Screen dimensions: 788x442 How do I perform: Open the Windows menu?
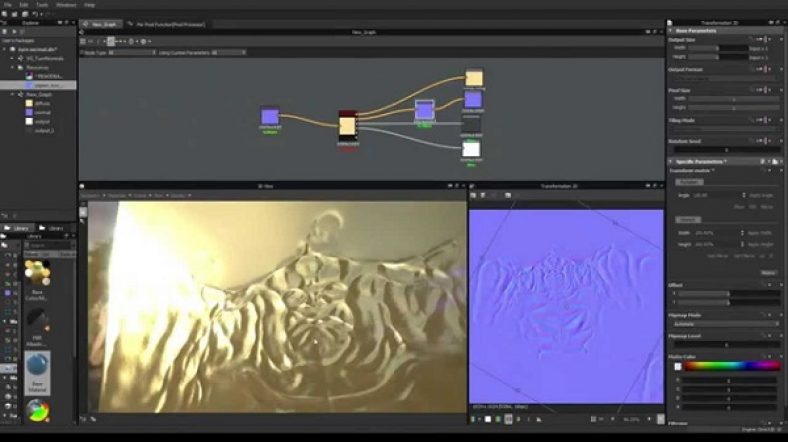(x=66, y=5)
